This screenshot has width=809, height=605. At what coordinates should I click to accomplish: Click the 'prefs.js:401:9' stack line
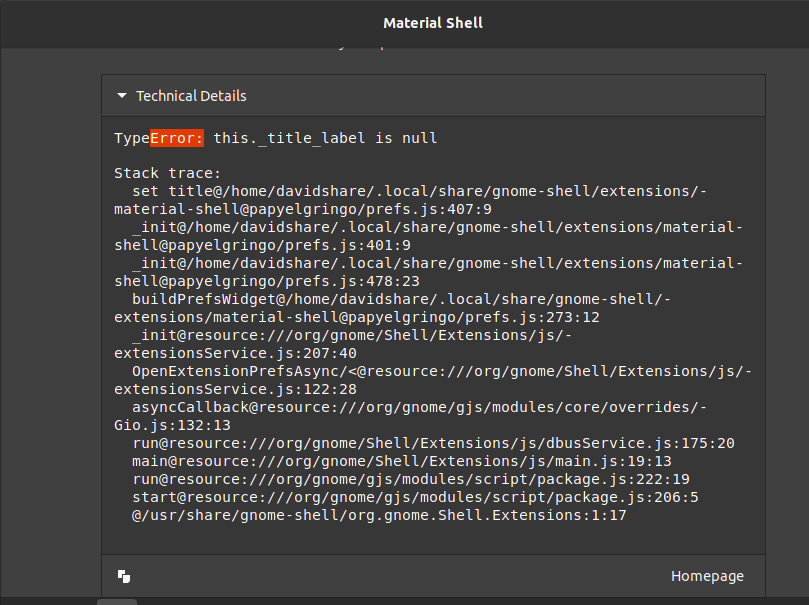(x=263, y=245)
